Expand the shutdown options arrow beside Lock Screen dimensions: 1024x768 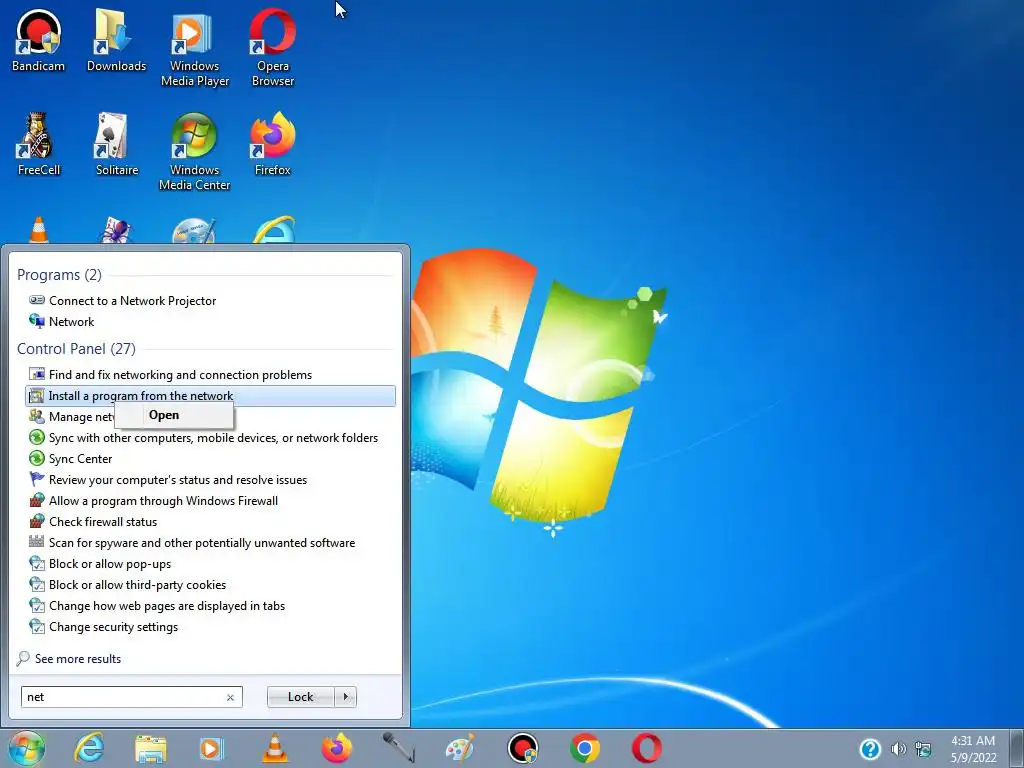coord(345,697)
